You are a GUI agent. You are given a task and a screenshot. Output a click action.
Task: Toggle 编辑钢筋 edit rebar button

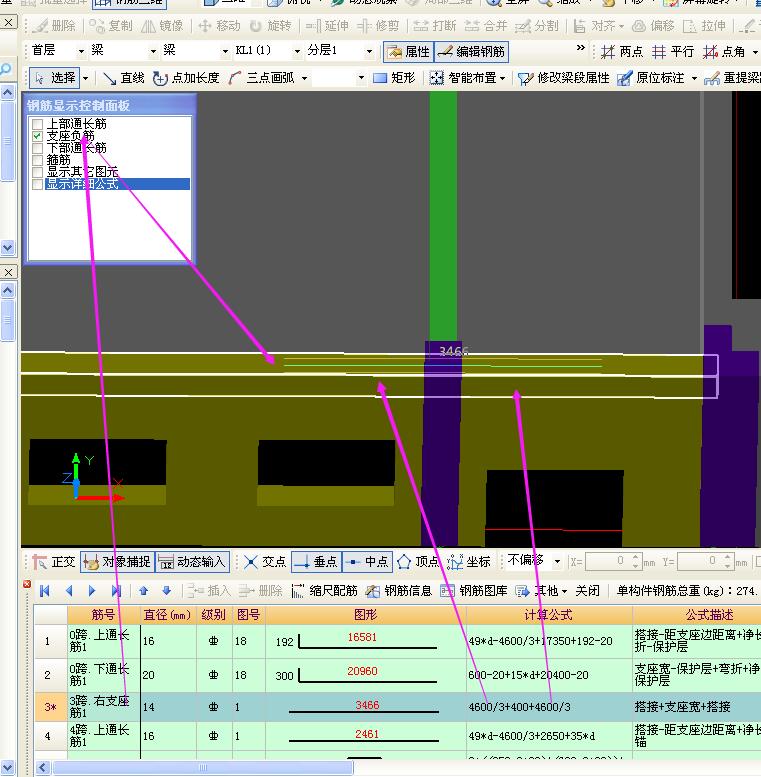click(x=471, y=52)
